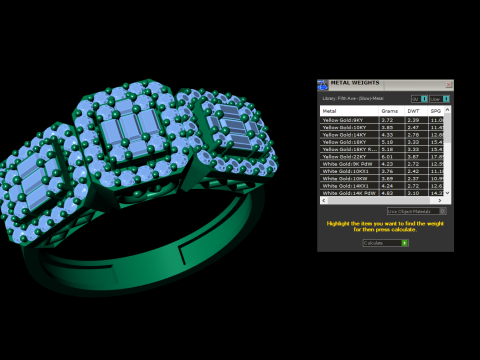
Task: Click the horizontal scrollbar thumb
Action: 378,200
